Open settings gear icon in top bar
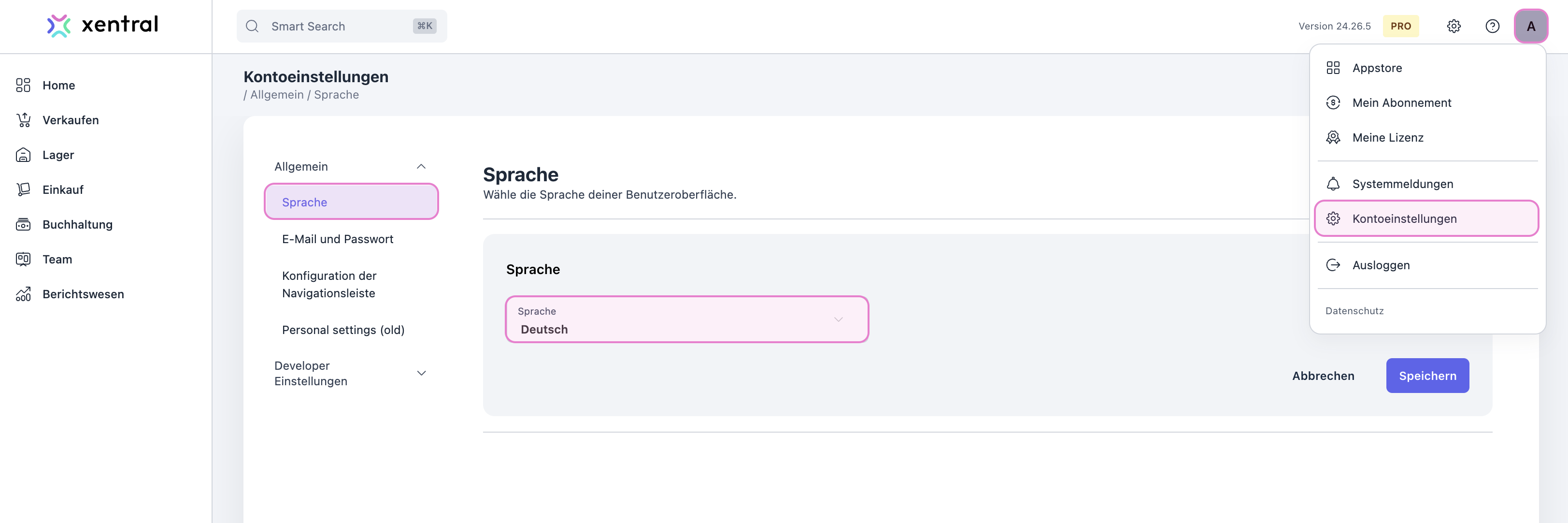This screenshot has height=523, width=1568. [1454, 26]
